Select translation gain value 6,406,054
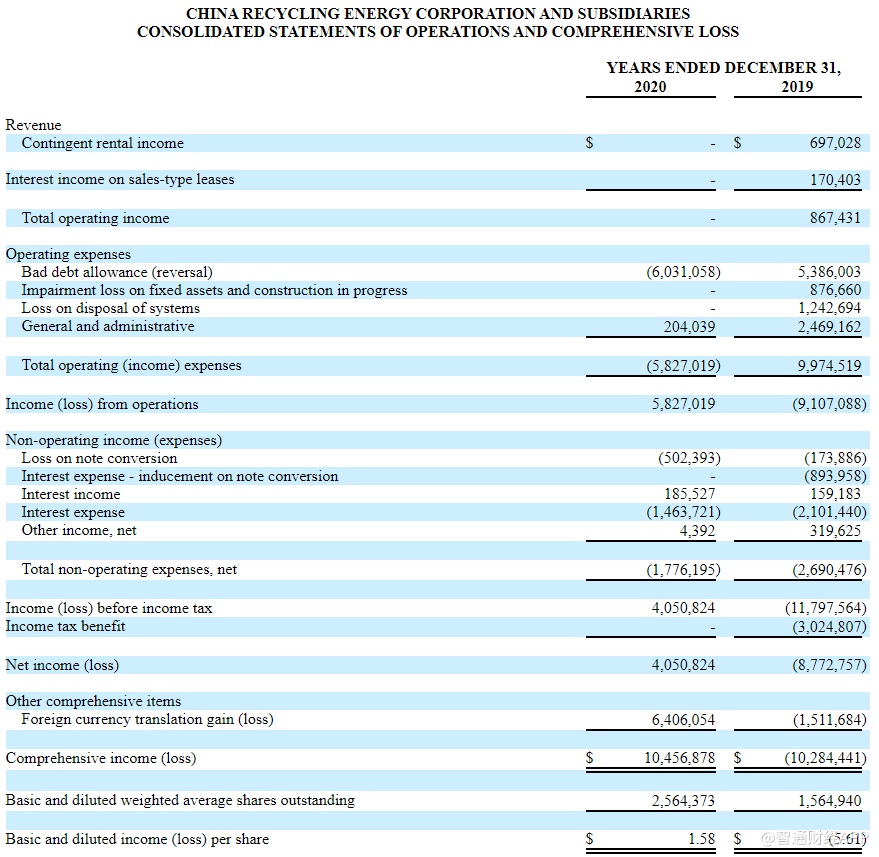Screen dimensions: 879x857 pos(683,720)
